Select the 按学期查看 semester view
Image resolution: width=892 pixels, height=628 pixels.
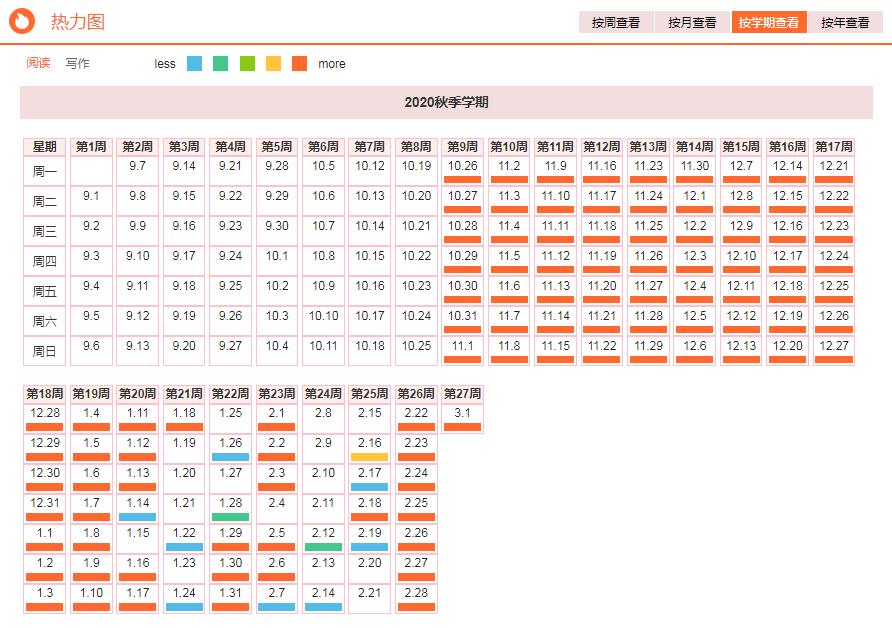768,22
